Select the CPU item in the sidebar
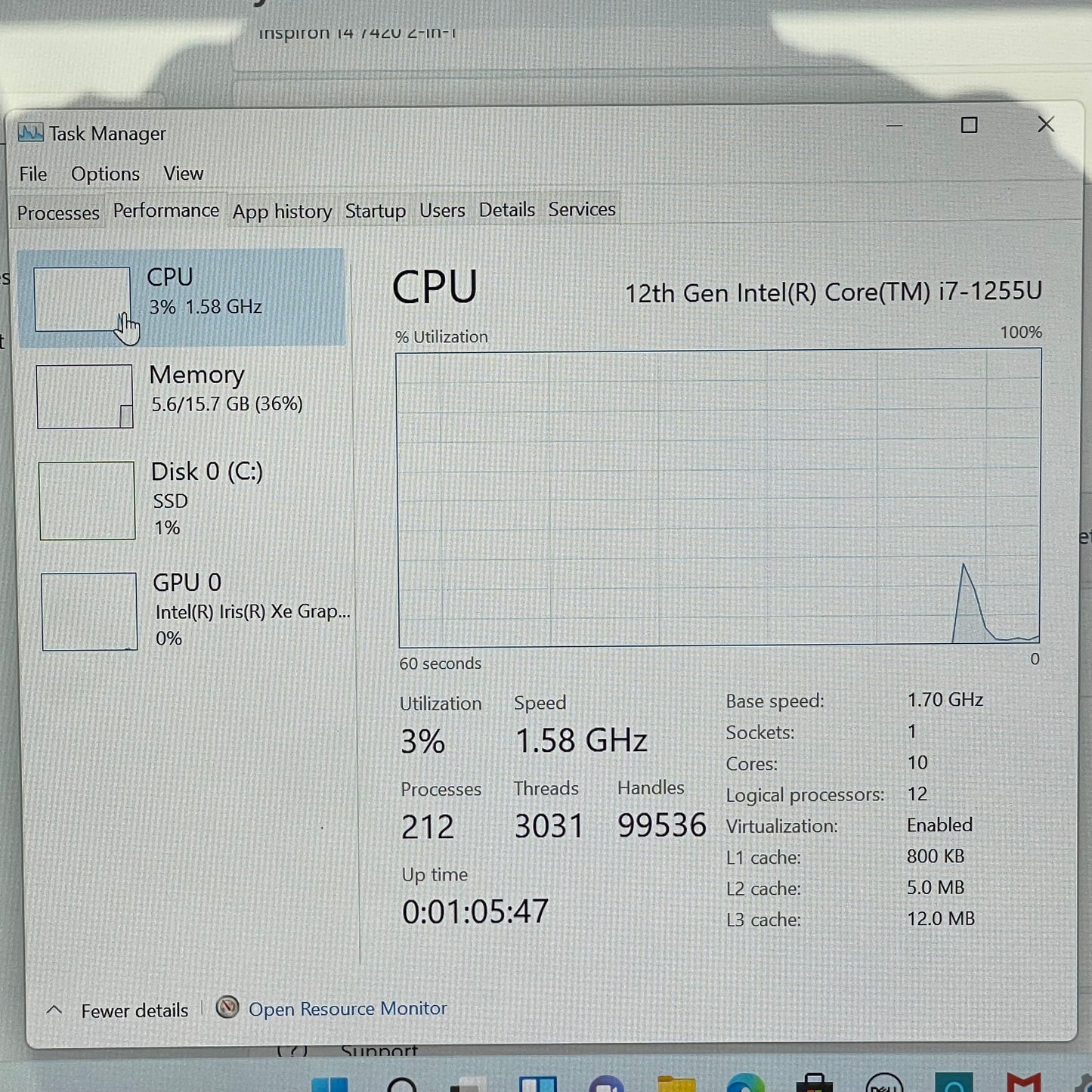This screenshot has height=1092, width=1092. tap(181, 298)
